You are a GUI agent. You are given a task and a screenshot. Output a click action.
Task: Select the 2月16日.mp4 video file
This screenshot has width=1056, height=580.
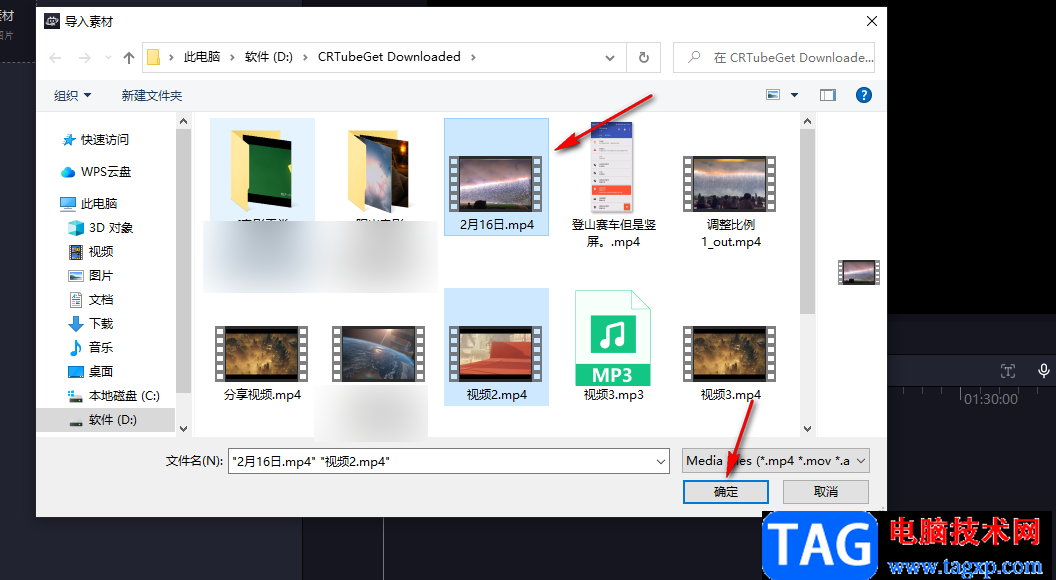coord(496,177)
